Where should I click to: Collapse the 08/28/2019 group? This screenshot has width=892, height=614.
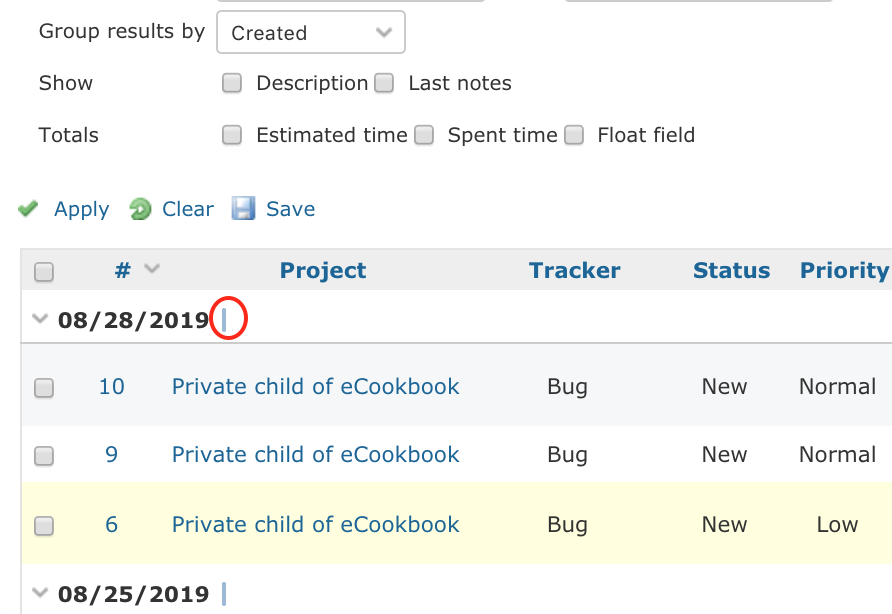[x=40, y=319]
